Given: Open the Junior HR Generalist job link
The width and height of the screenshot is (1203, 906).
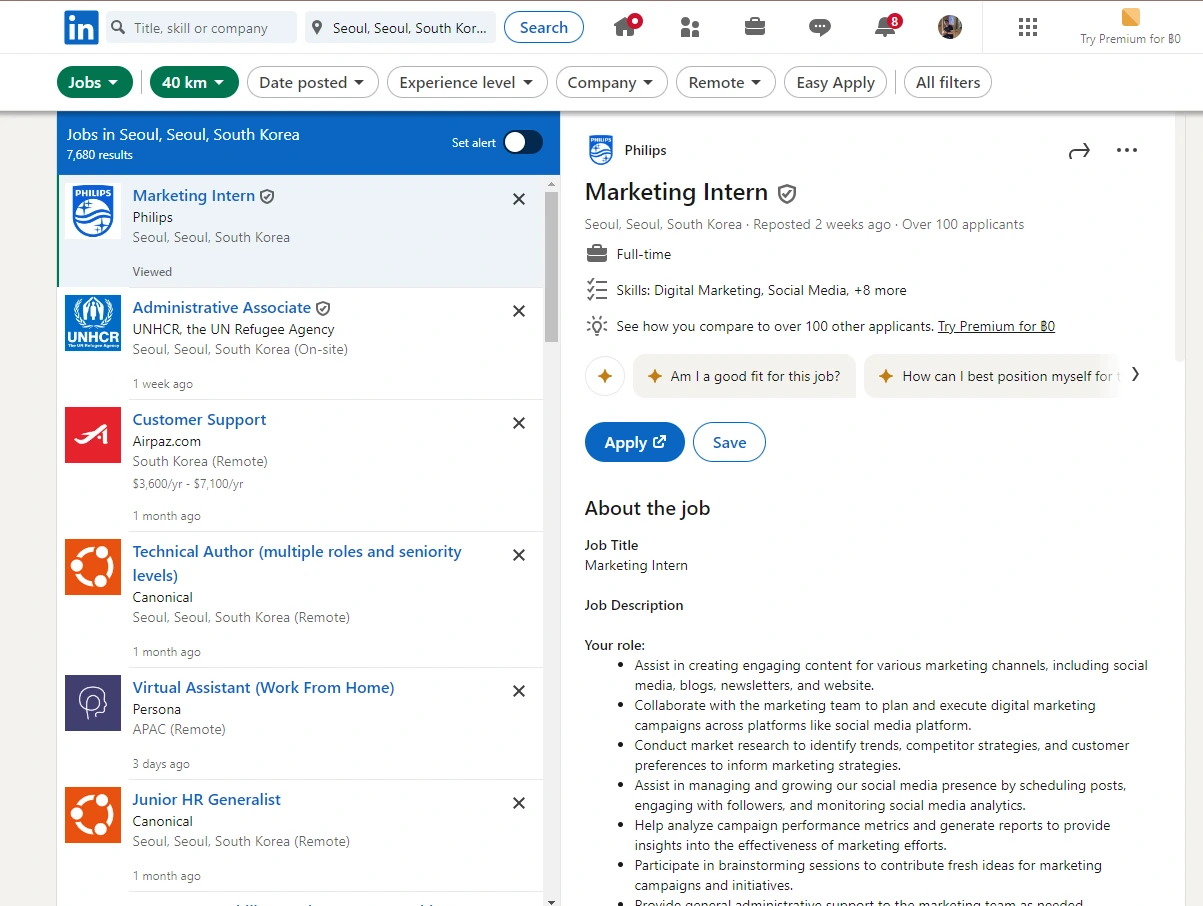Looking at the screenshot, I should pyautogui.click(x=207, y=799).
